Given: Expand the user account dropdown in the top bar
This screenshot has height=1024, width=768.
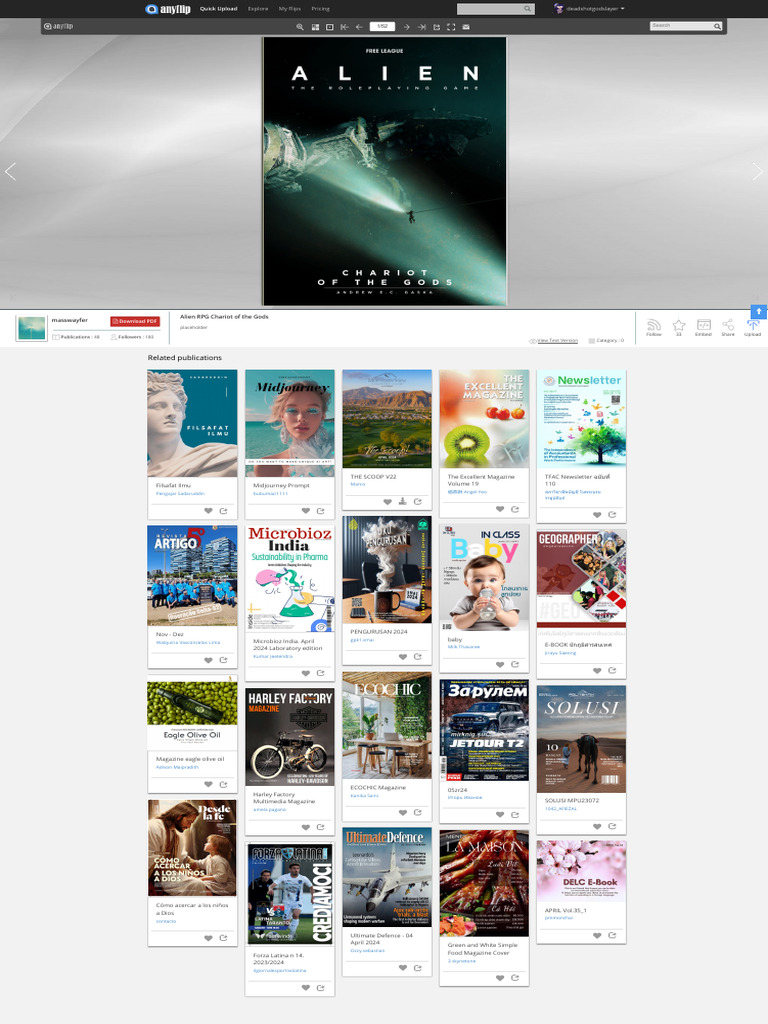Looking at the screenshot, I should pyautogui.click(x=590, y=9).
